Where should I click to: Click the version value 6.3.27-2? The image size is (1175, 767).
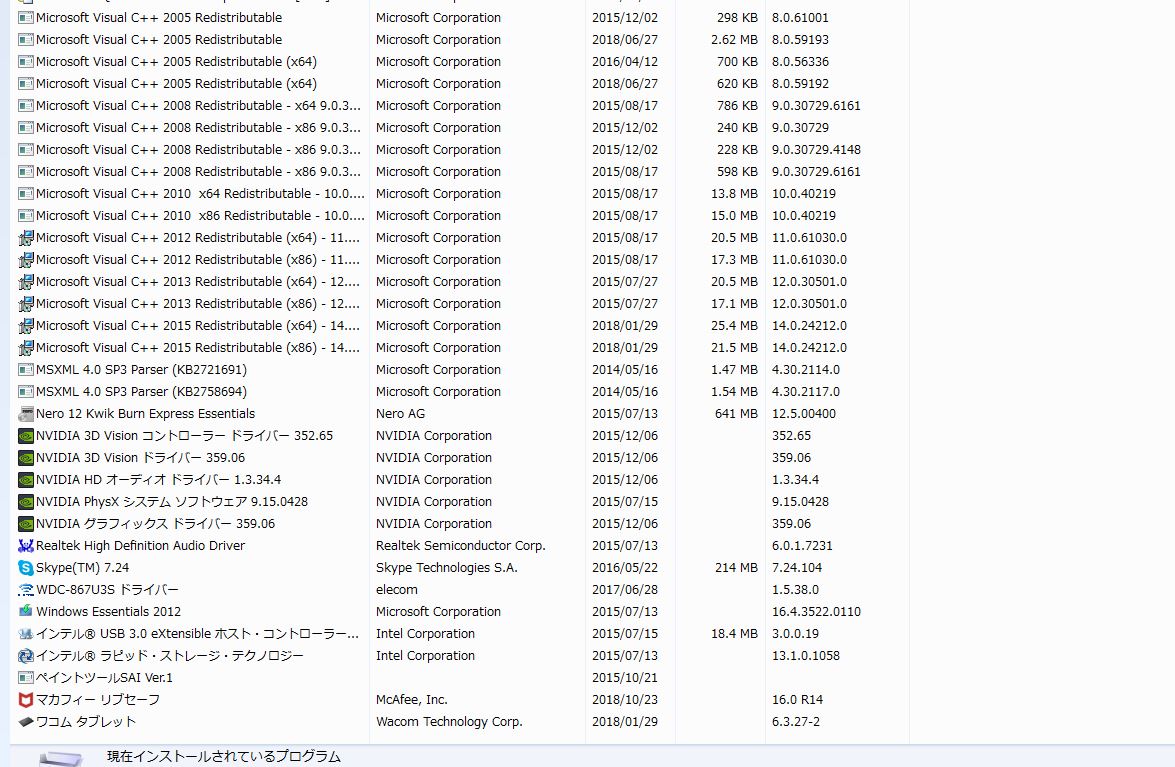[796, 722]
